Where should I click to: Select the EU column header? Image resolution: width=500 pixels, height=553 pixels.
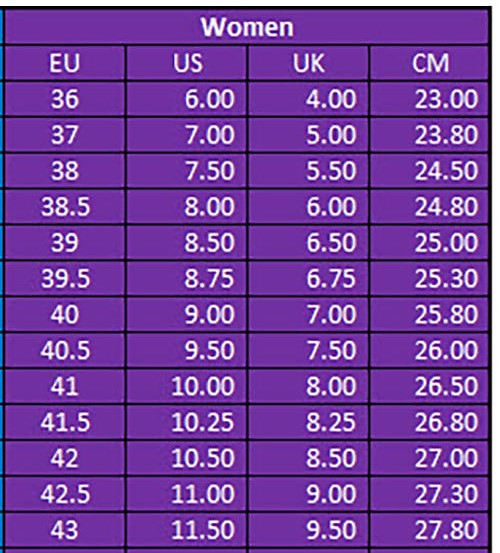point(65,63)
